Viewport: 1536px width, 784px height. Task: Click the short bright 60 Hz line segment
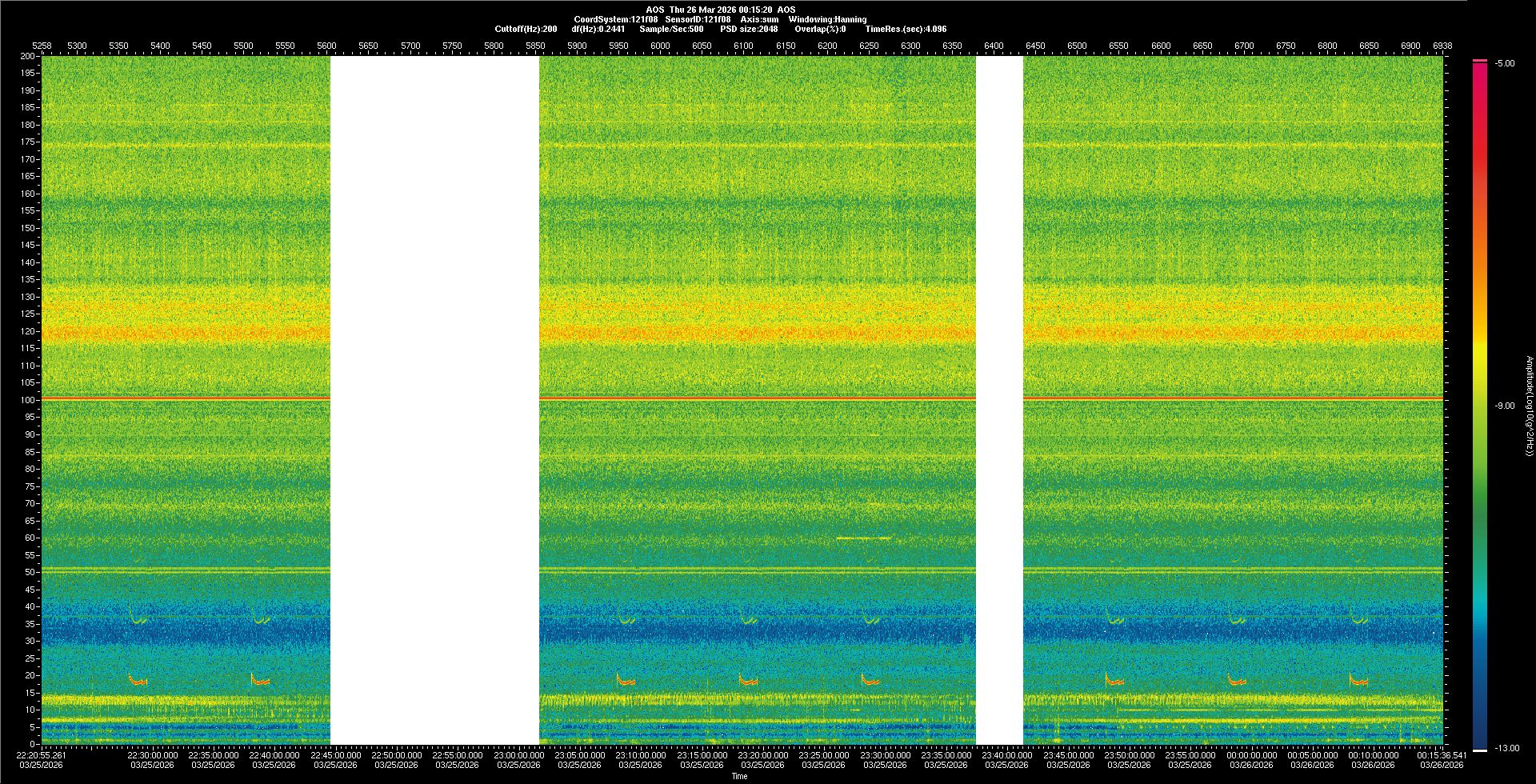[x=863, y=538]
